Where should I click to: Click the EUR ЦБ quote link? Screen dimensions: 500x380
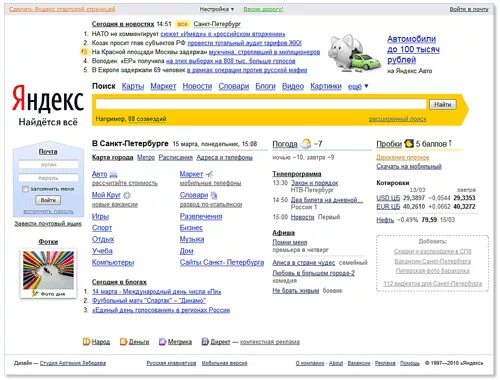[x=388, y=207]
